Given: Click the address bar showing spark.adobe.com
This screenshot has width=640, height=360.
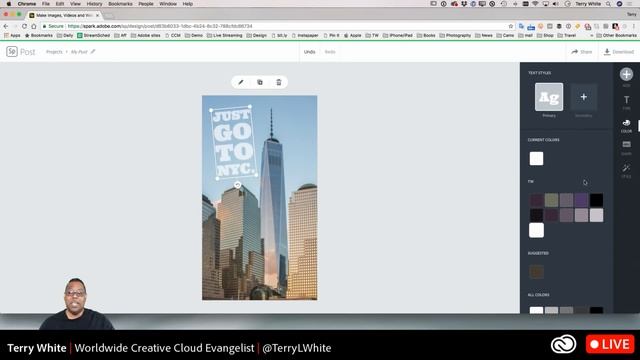Looking at the screenshot, I should pyautogui.click(x=278, y=26).
